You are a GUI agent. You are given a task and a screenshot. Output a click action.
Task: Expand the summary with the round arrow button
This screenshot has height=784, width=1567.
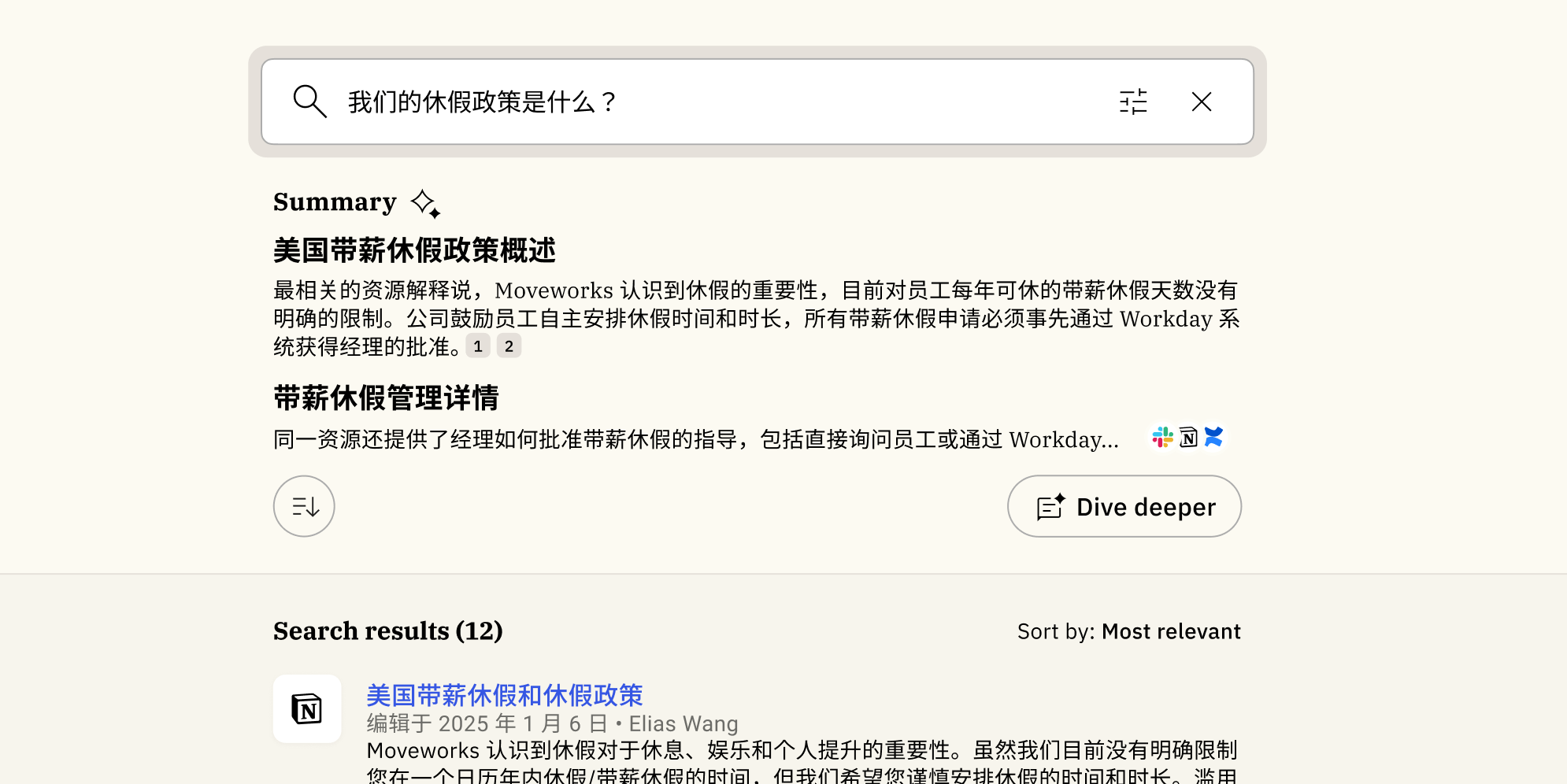304,506
